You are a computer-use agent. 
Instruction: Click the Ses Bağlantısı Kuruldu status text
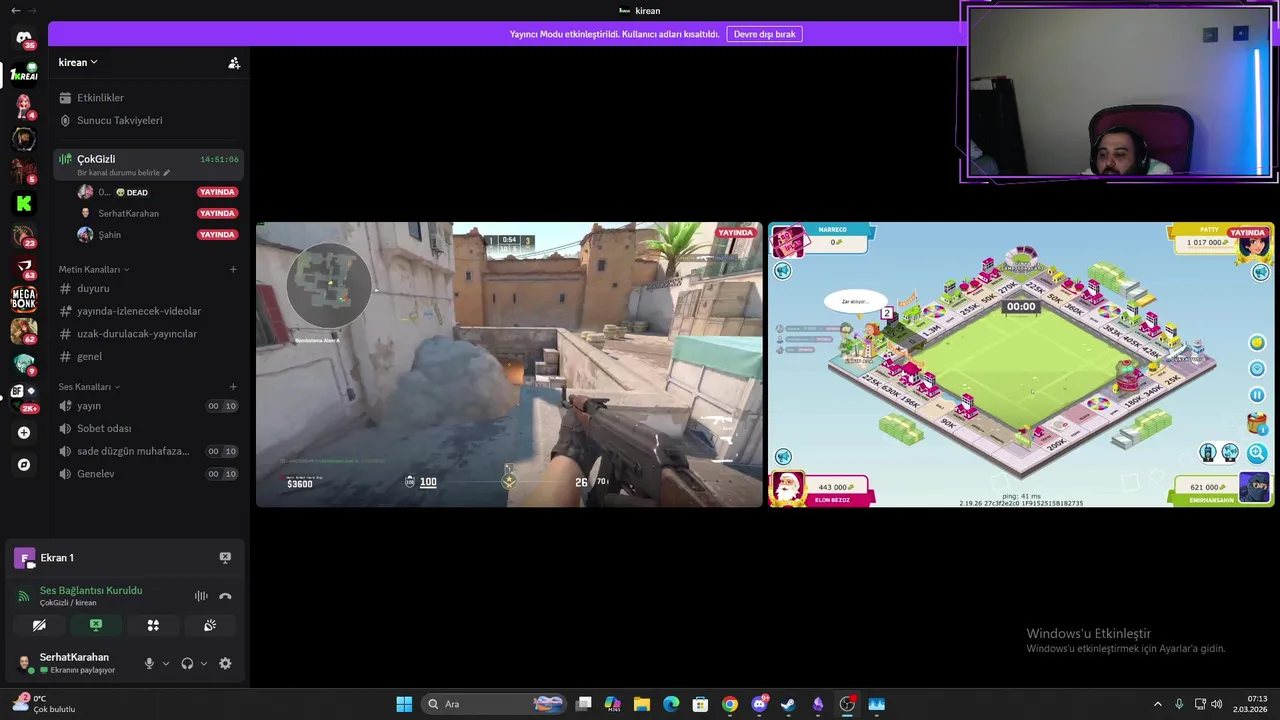click(91, 591)
